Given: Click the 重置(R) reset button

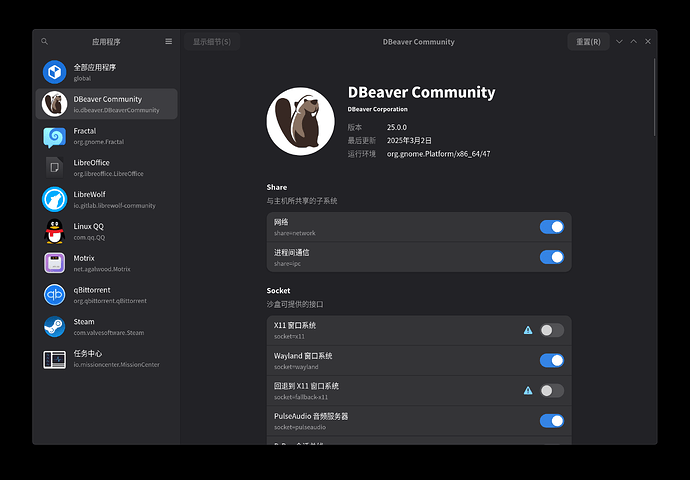Looking at the screenshot, I should (588, 41).
